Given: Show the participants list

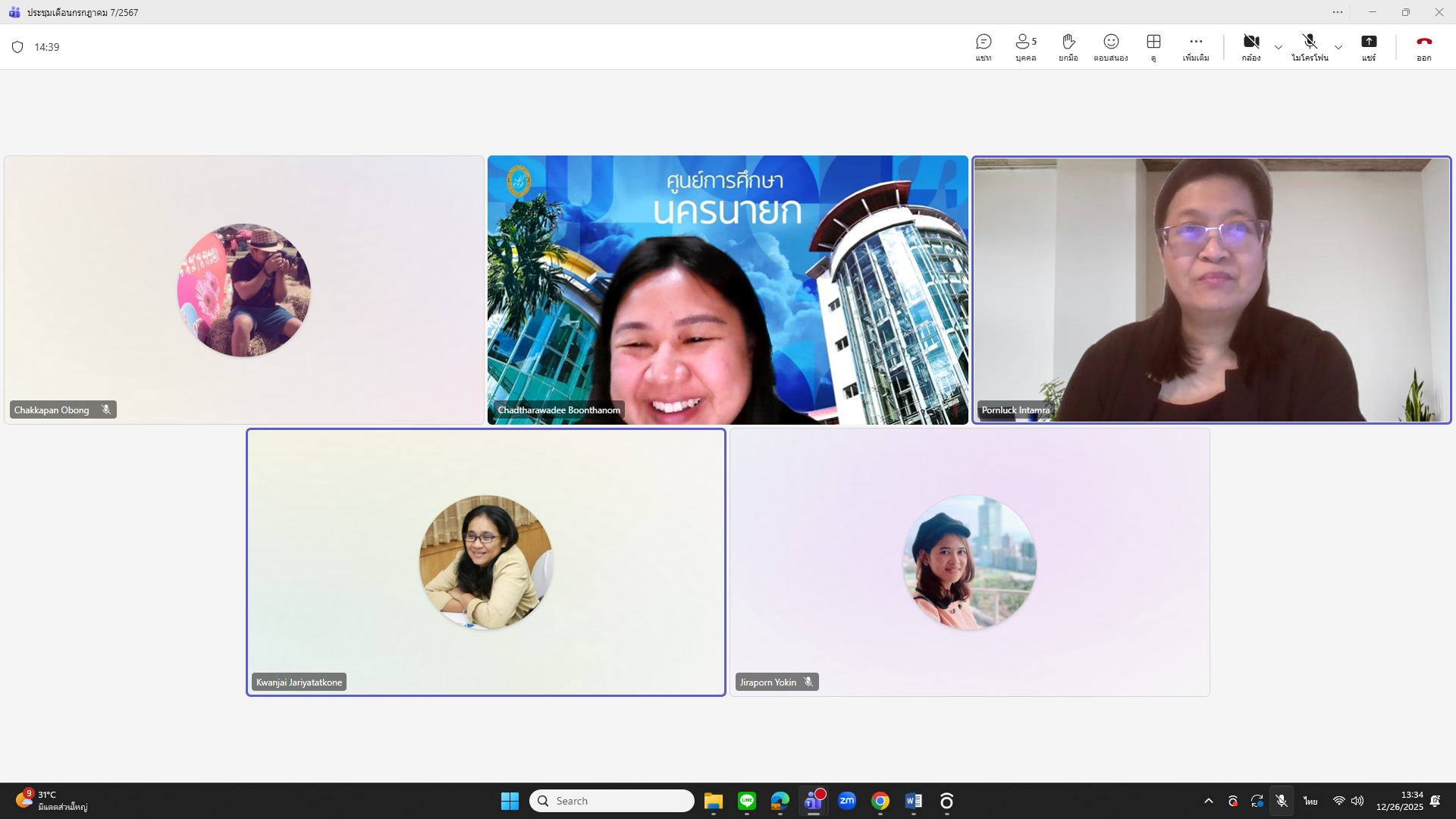Looking at the screenshot, I should (x=1025, y=47).
